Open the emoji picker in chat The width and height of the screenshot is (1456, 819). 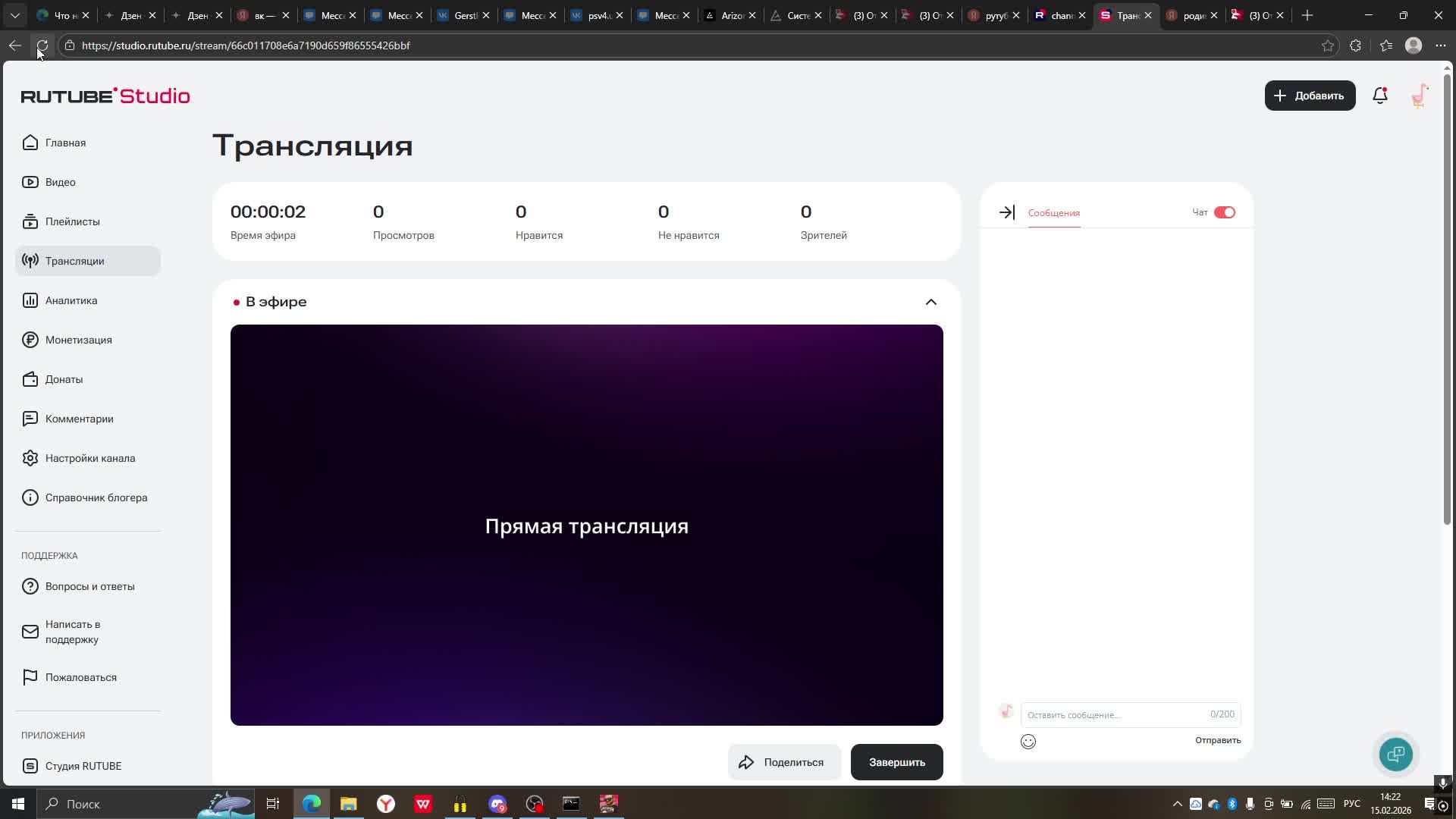pos(1028,742)
